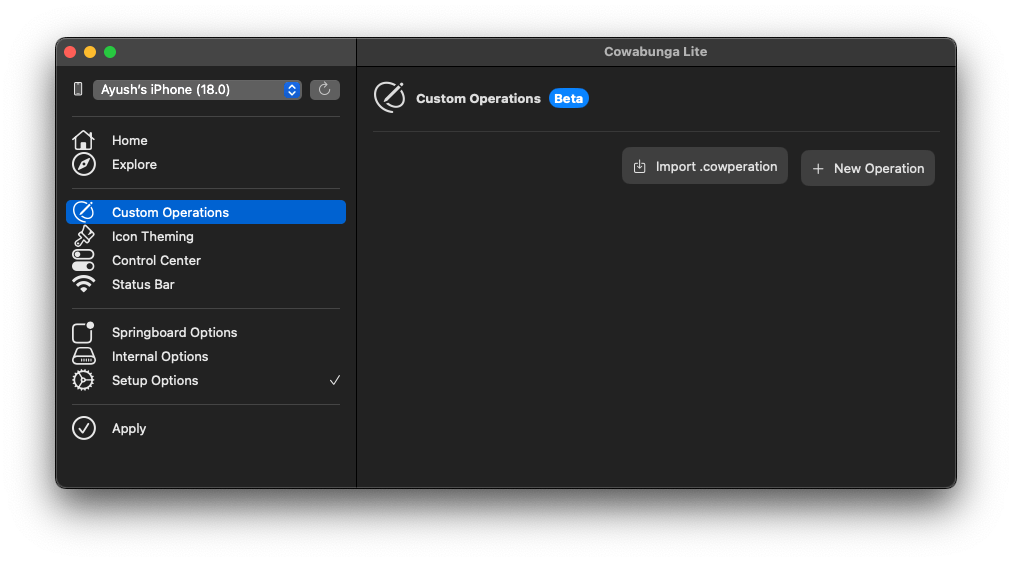Click the Control Center switches icon
Viewport: 1012px width, 562px height.
[x=83, y=260]
